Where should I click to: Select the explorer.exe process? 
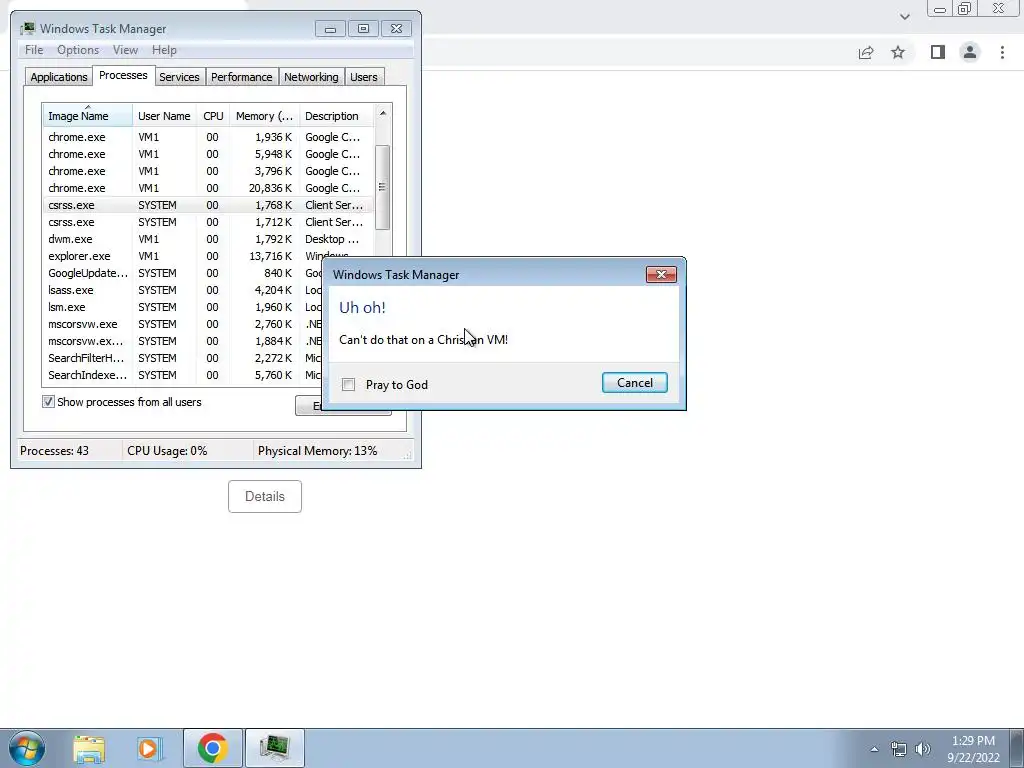208,256
